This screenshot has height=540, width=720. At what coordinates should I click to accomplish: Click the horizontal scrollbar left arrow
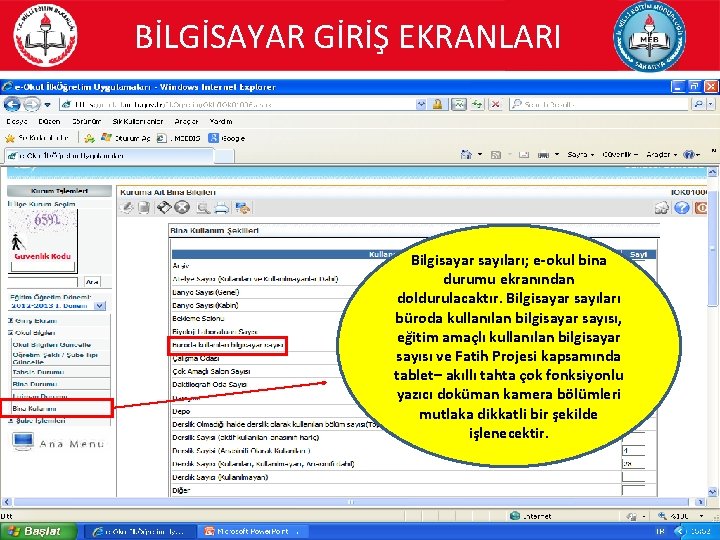(x=6, y=502)
